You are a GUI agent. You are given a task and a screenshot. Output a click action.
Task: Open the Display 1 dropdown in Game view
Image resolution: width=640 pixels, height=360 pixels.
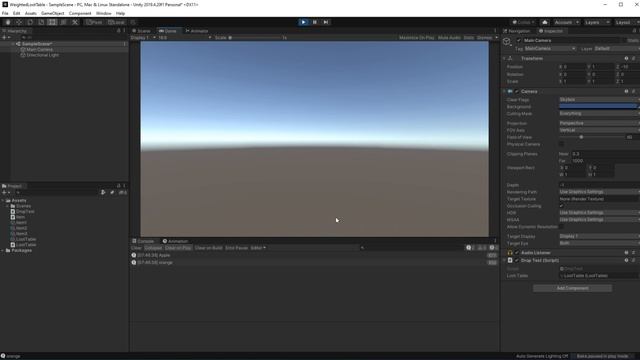click(x=143, y=38)
